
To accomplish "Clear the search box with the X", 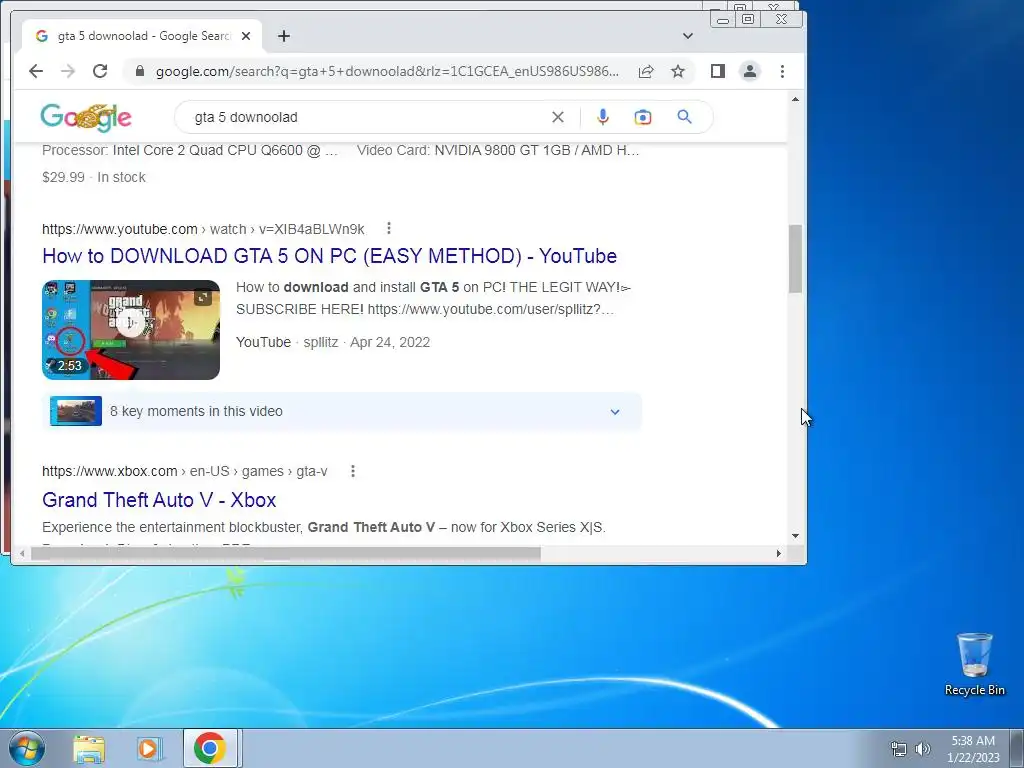I will 558,117.
